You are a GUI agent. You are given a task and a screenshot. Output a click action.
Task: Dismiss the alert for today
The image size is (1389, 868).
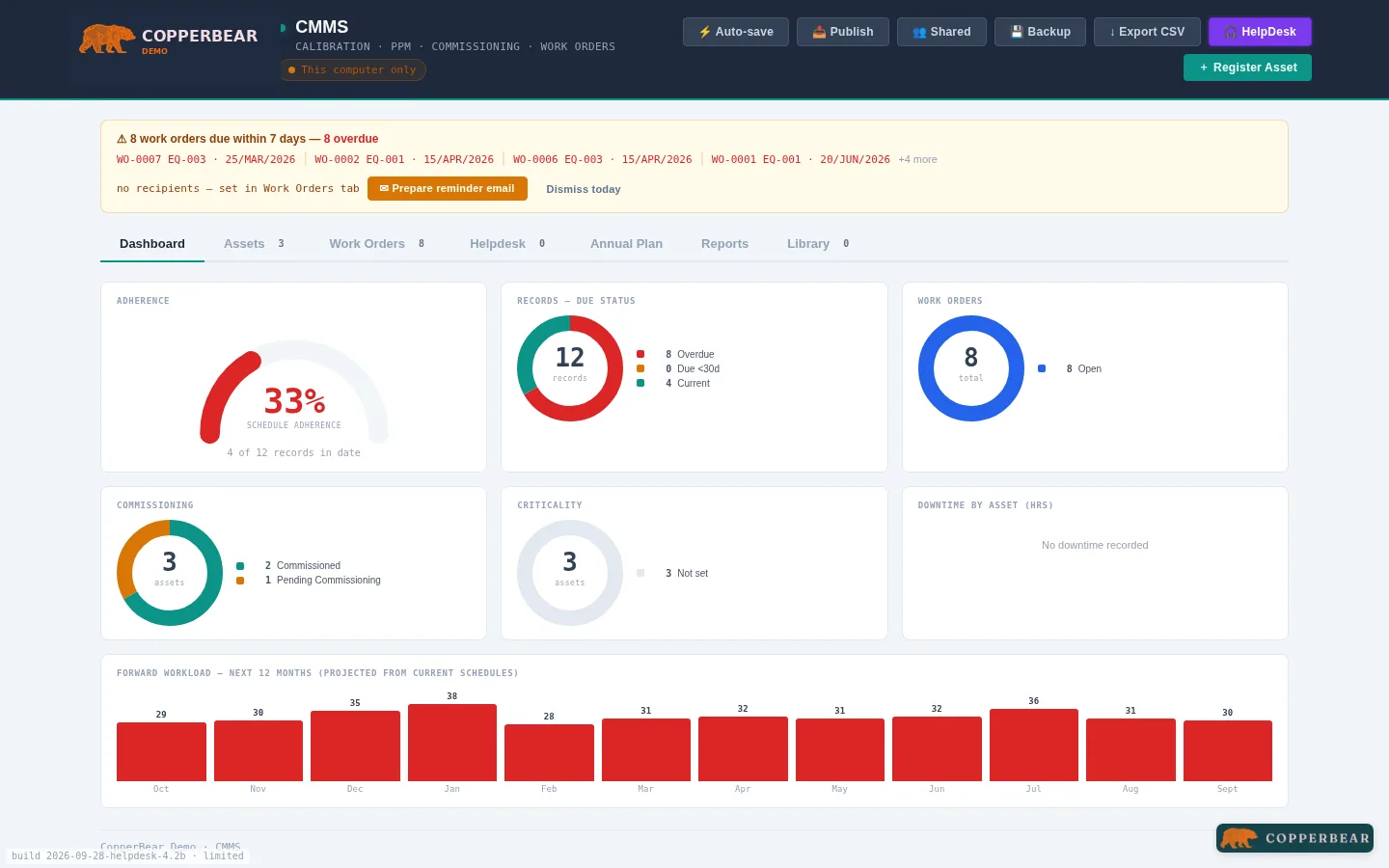[584, 189]
